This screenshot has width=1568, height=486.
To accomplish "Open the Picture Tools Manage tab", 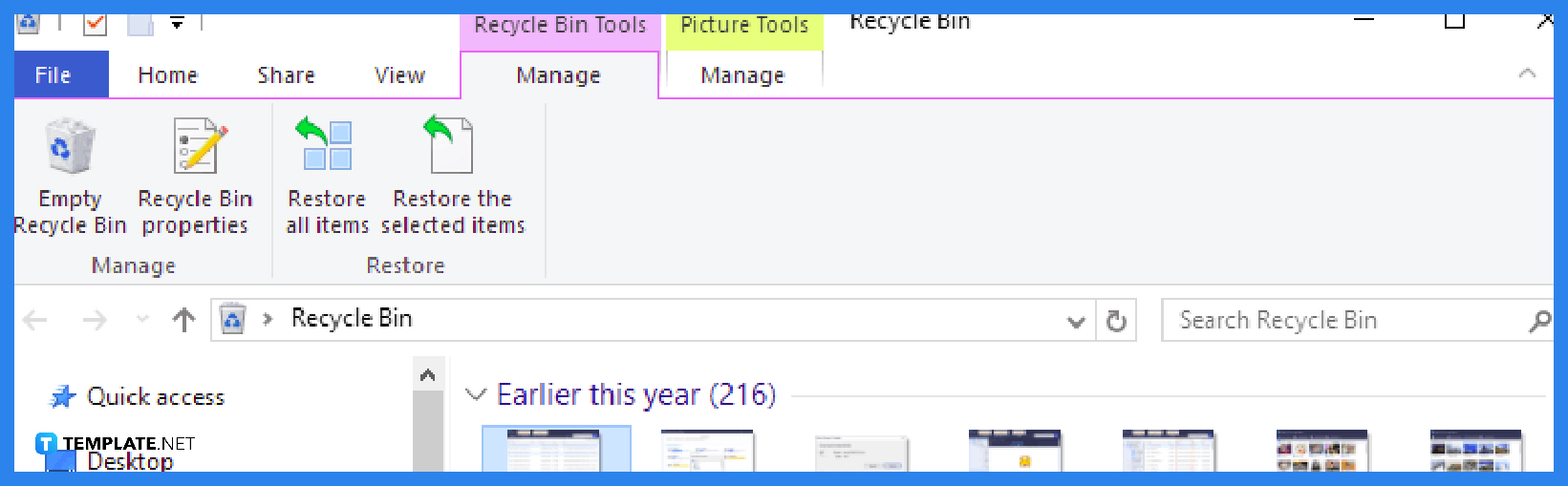I will 742,75.
